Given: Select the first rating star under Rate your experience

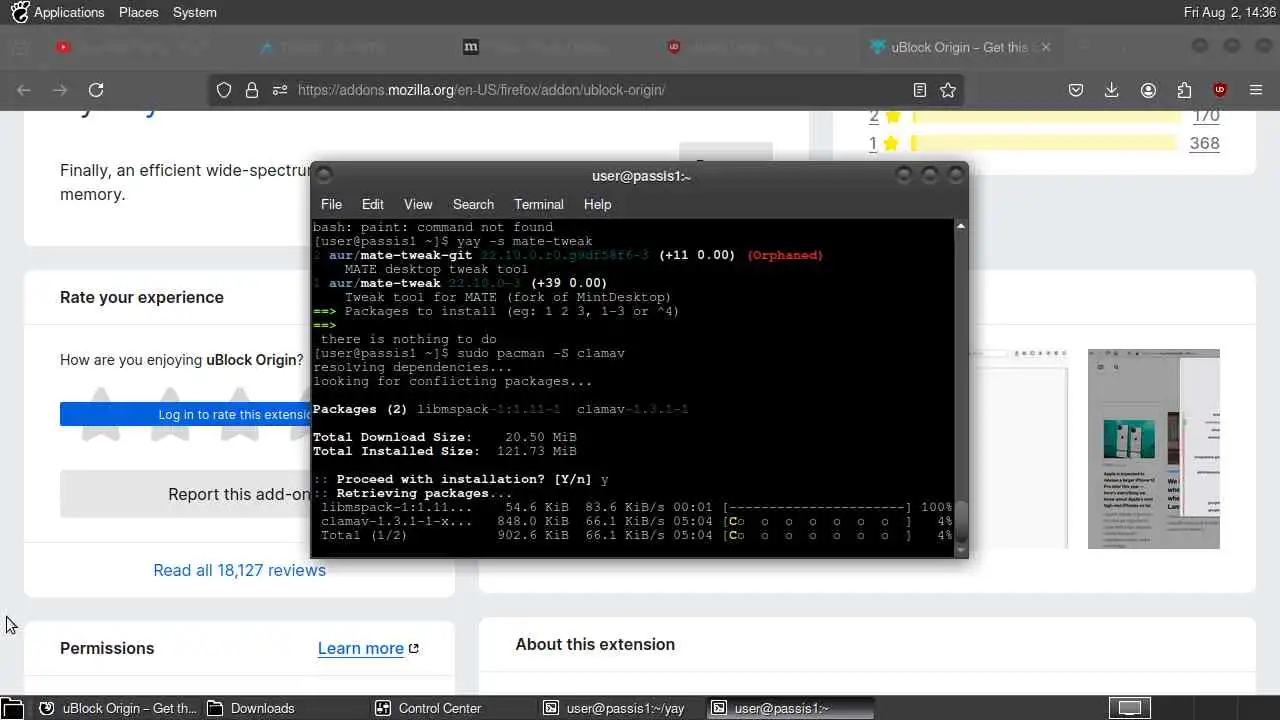Looking at the screenshot, I should [100, 414].
